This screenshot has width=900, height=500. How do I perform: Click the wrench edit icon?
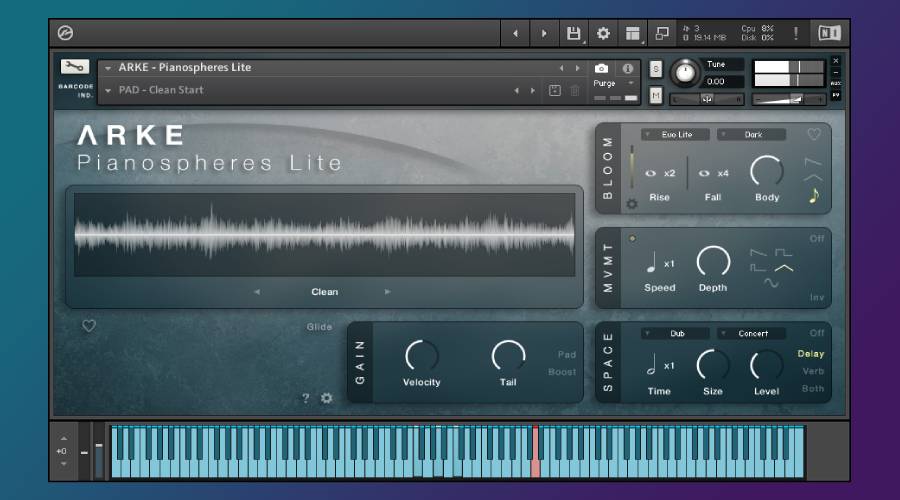click(75, 67)
